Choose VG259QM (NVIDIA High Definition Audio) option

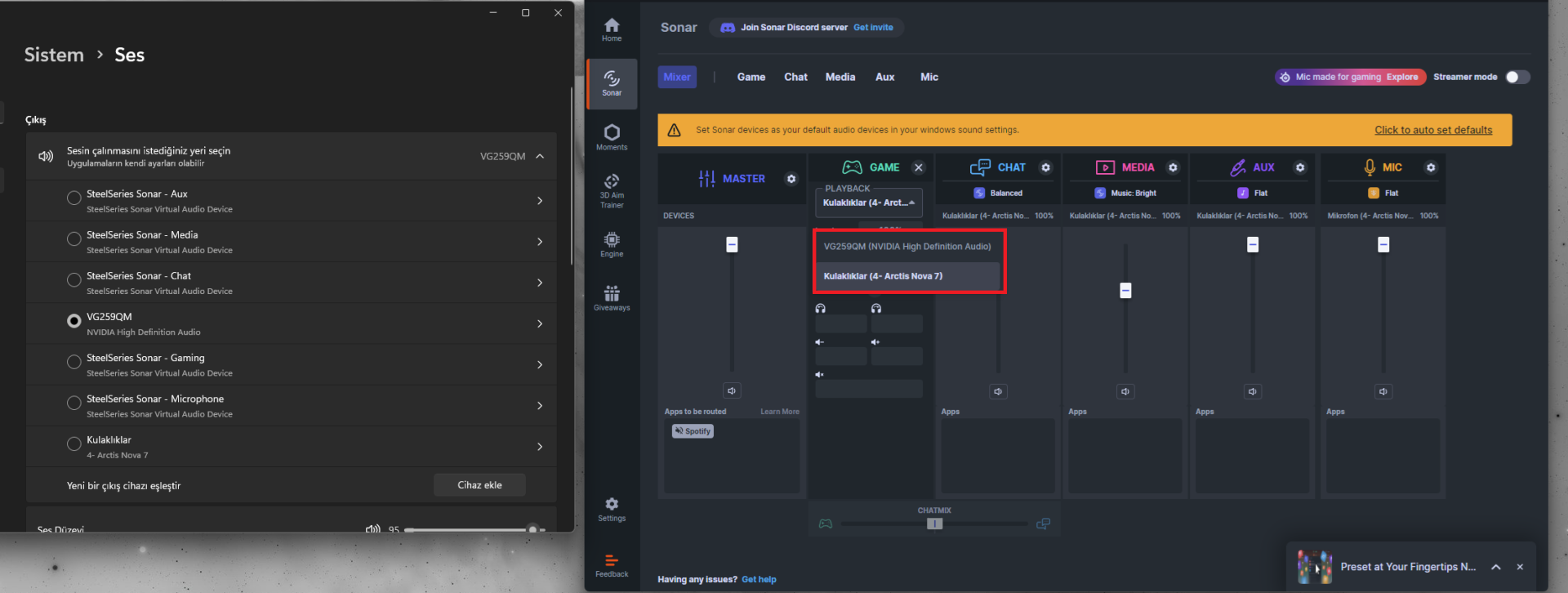(x=907, y=247)
